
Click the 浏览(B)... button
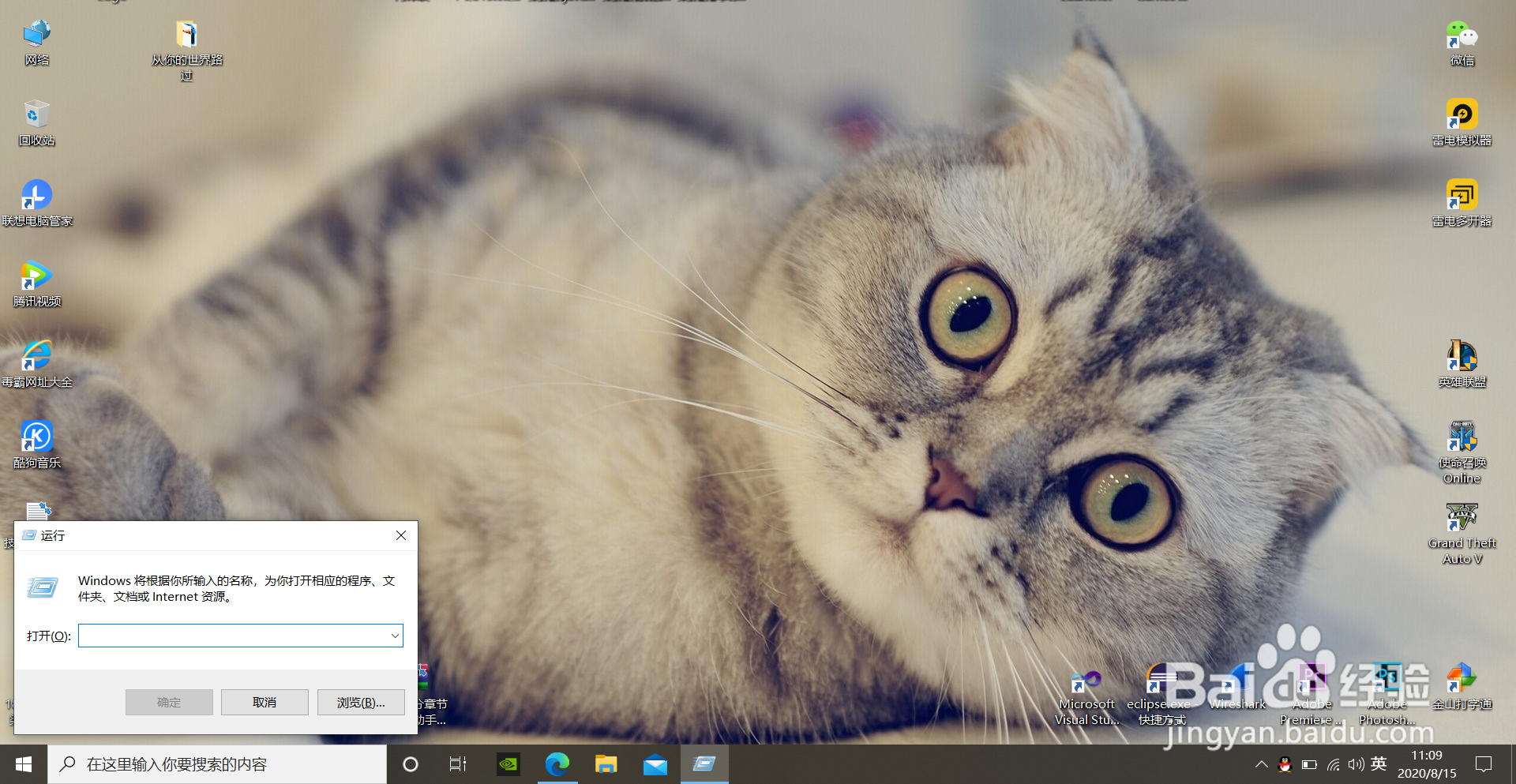coord(361,702)
